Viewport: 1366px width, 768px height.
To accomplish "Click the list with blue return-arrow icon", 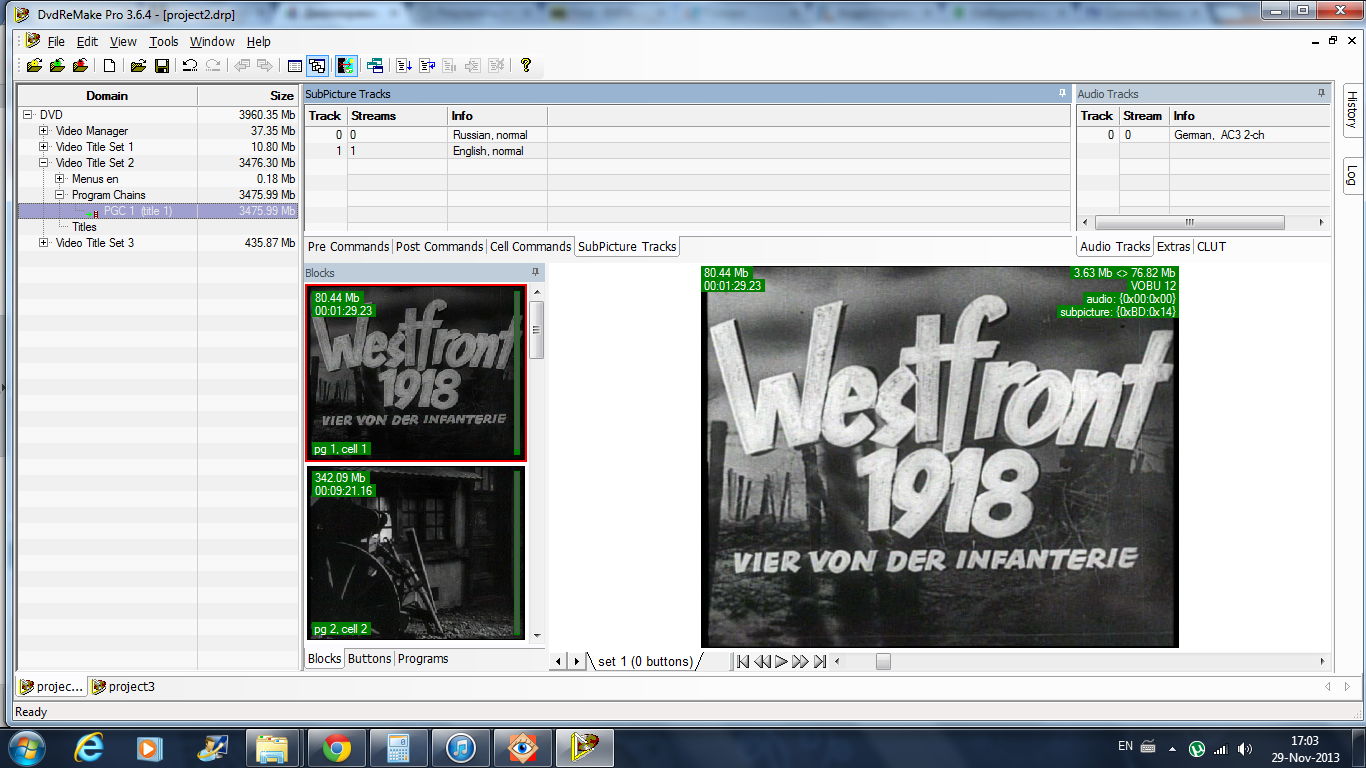I will [427, 66].
